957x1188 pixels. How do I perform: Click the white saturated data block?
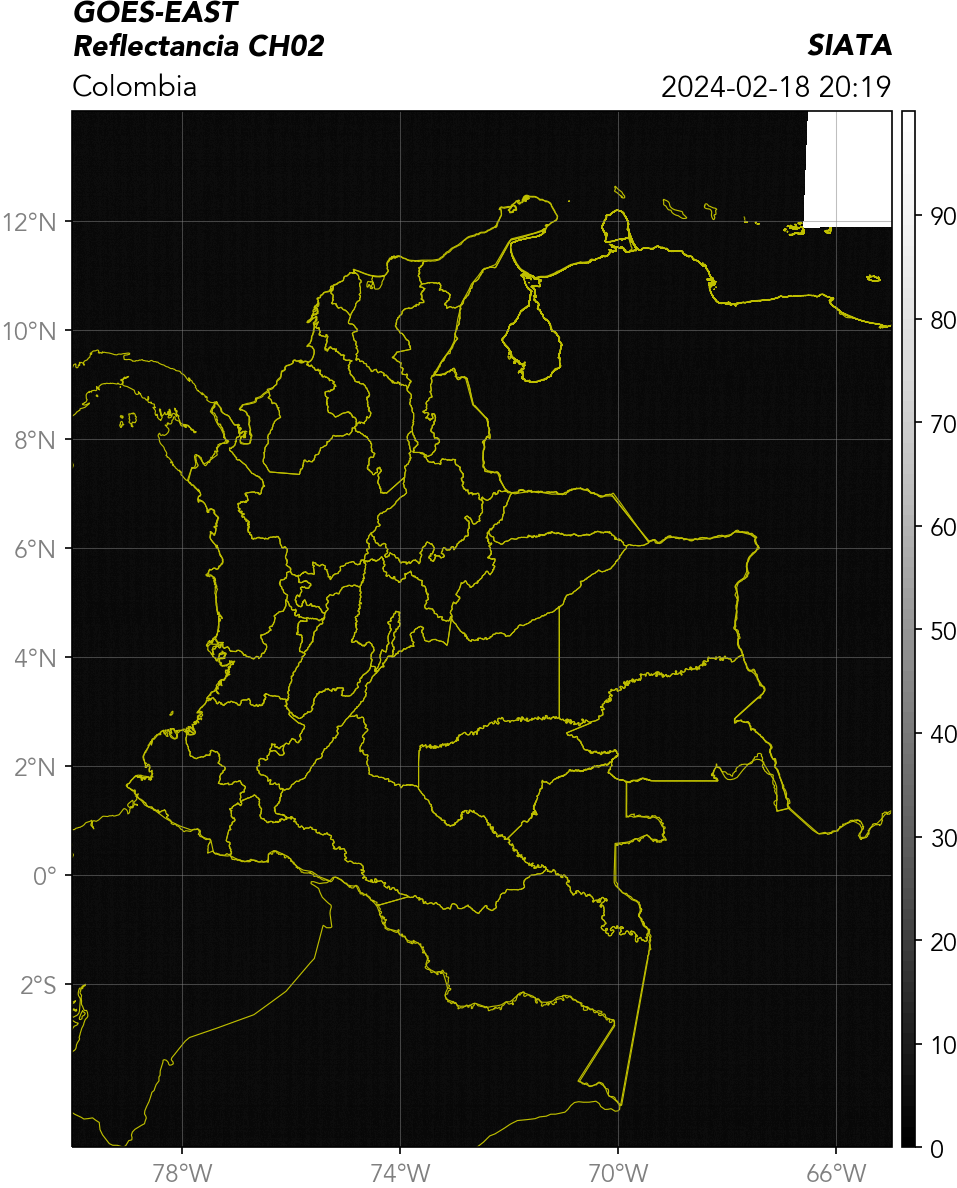coord(848,169)
